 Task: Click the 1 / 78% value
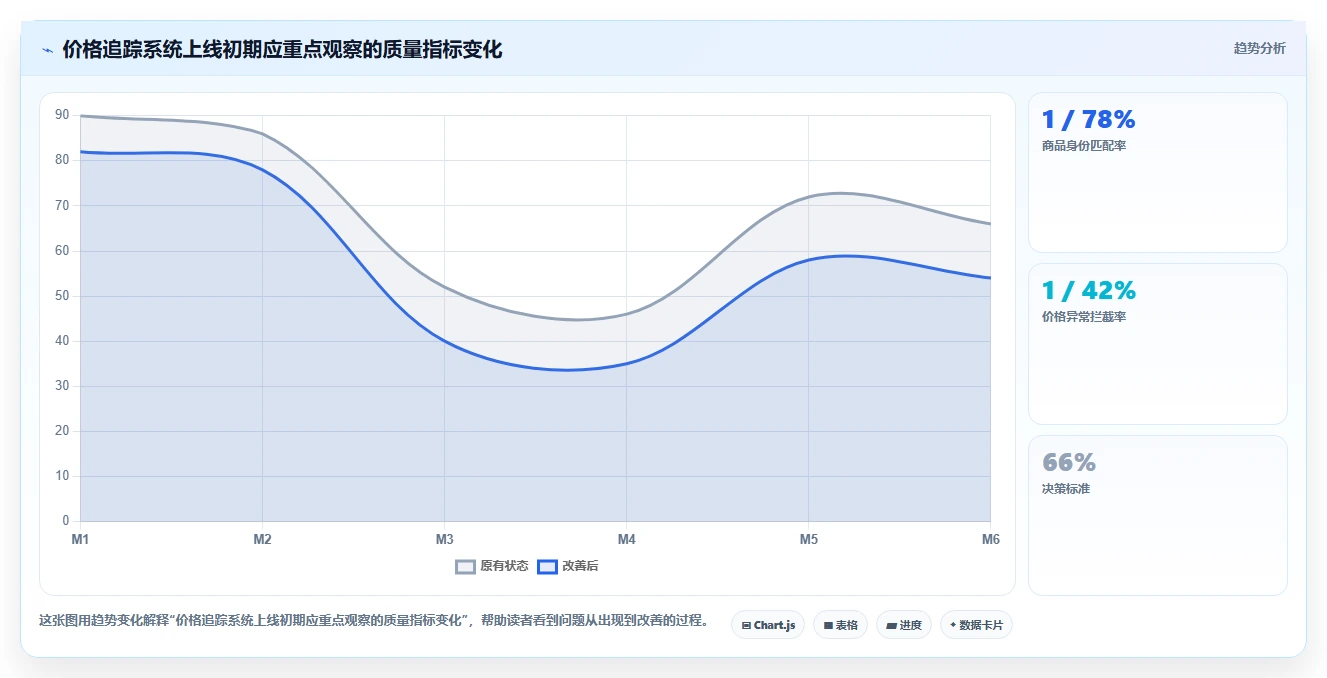pos(1088,120)
